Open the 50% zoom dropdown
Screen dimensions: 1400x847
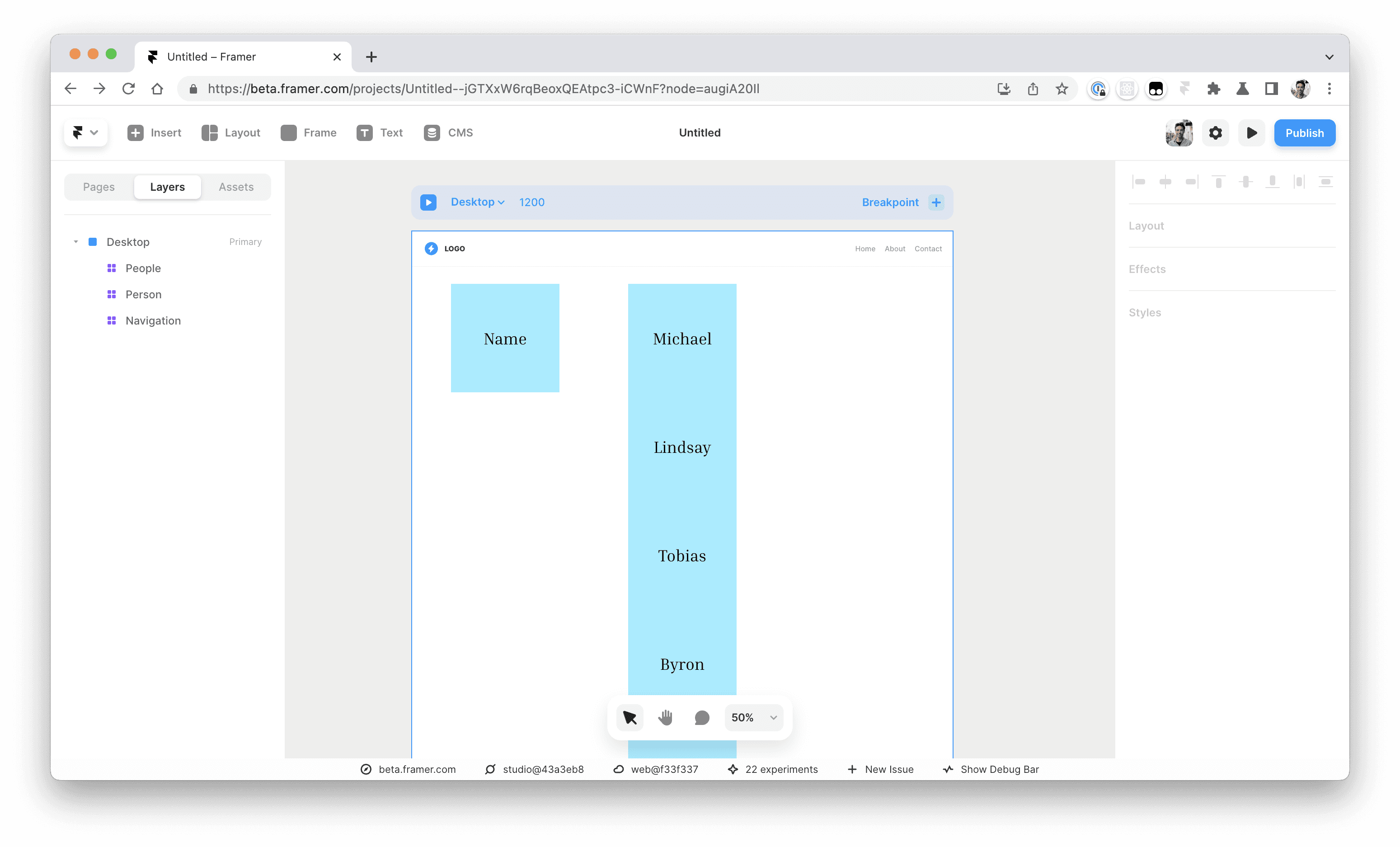[x=753, y=717]
